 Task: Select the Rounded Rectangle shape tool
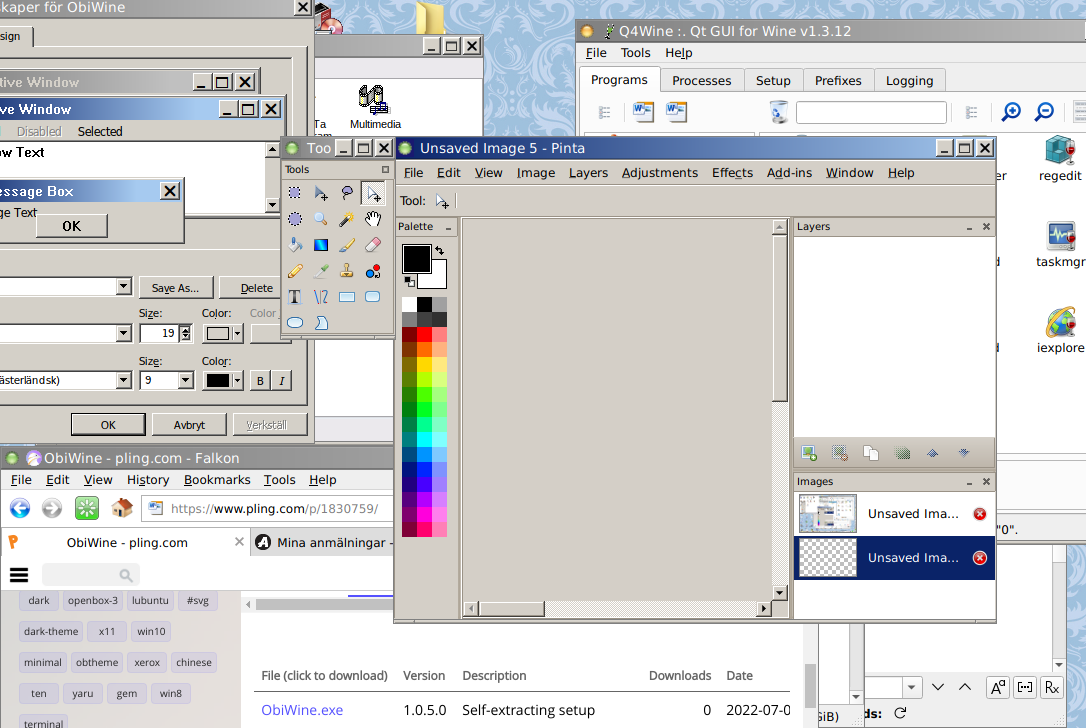point(373,297)
